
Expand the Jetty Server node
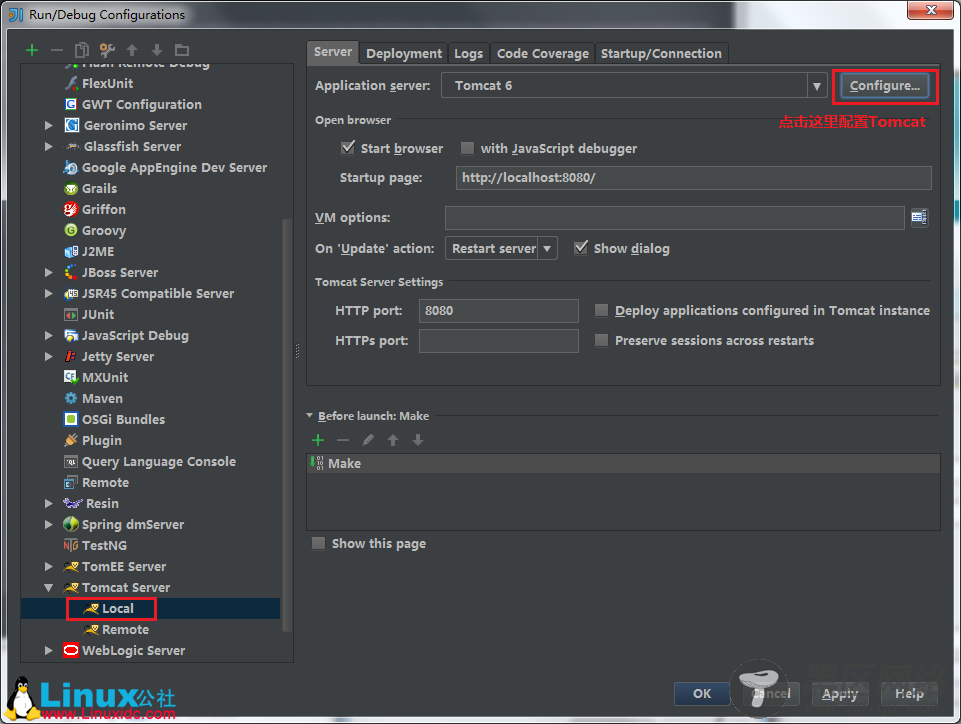click(48, 356)
